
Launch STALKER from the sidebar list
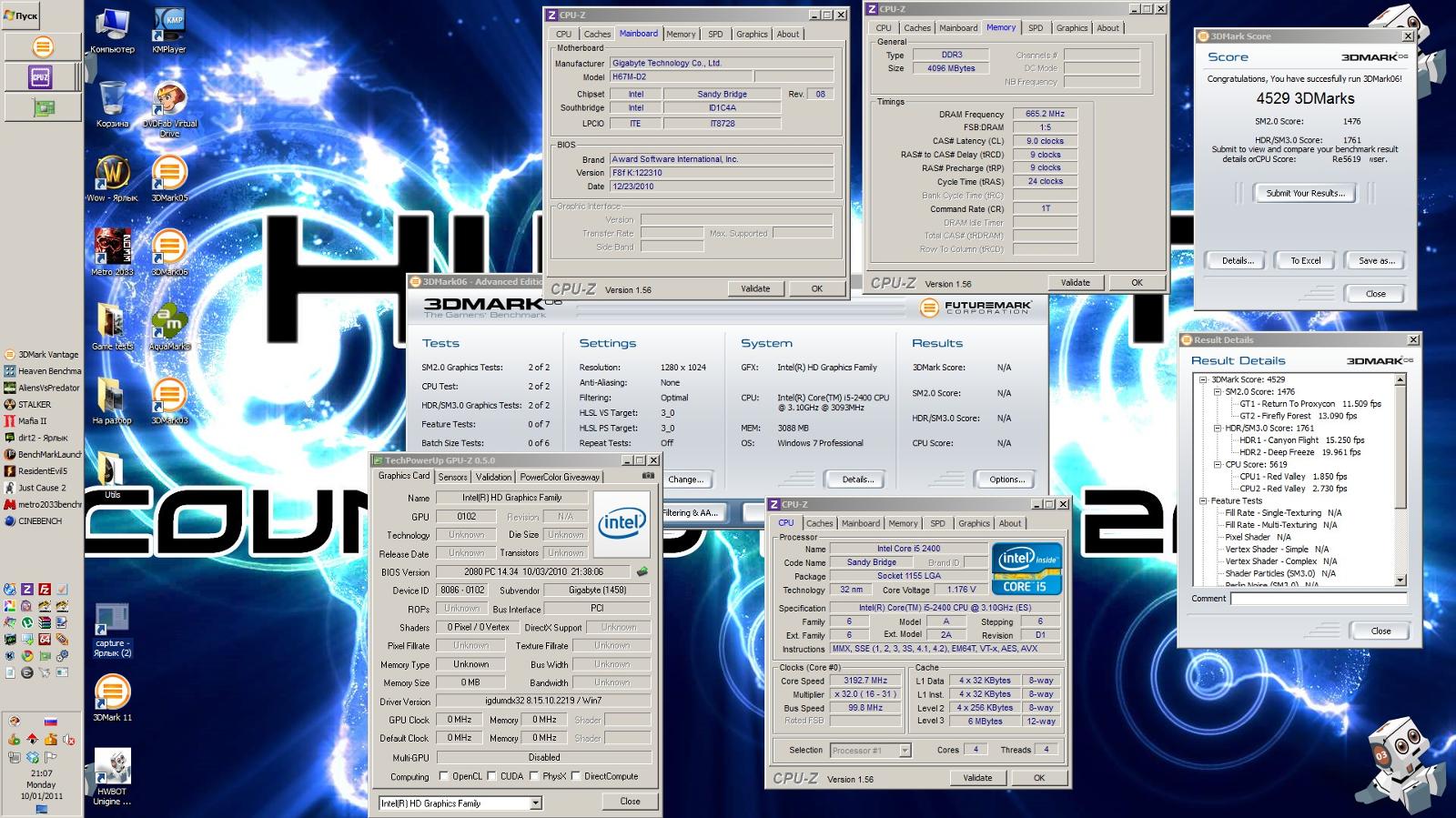pyautogui.click(x=28, y=405)
